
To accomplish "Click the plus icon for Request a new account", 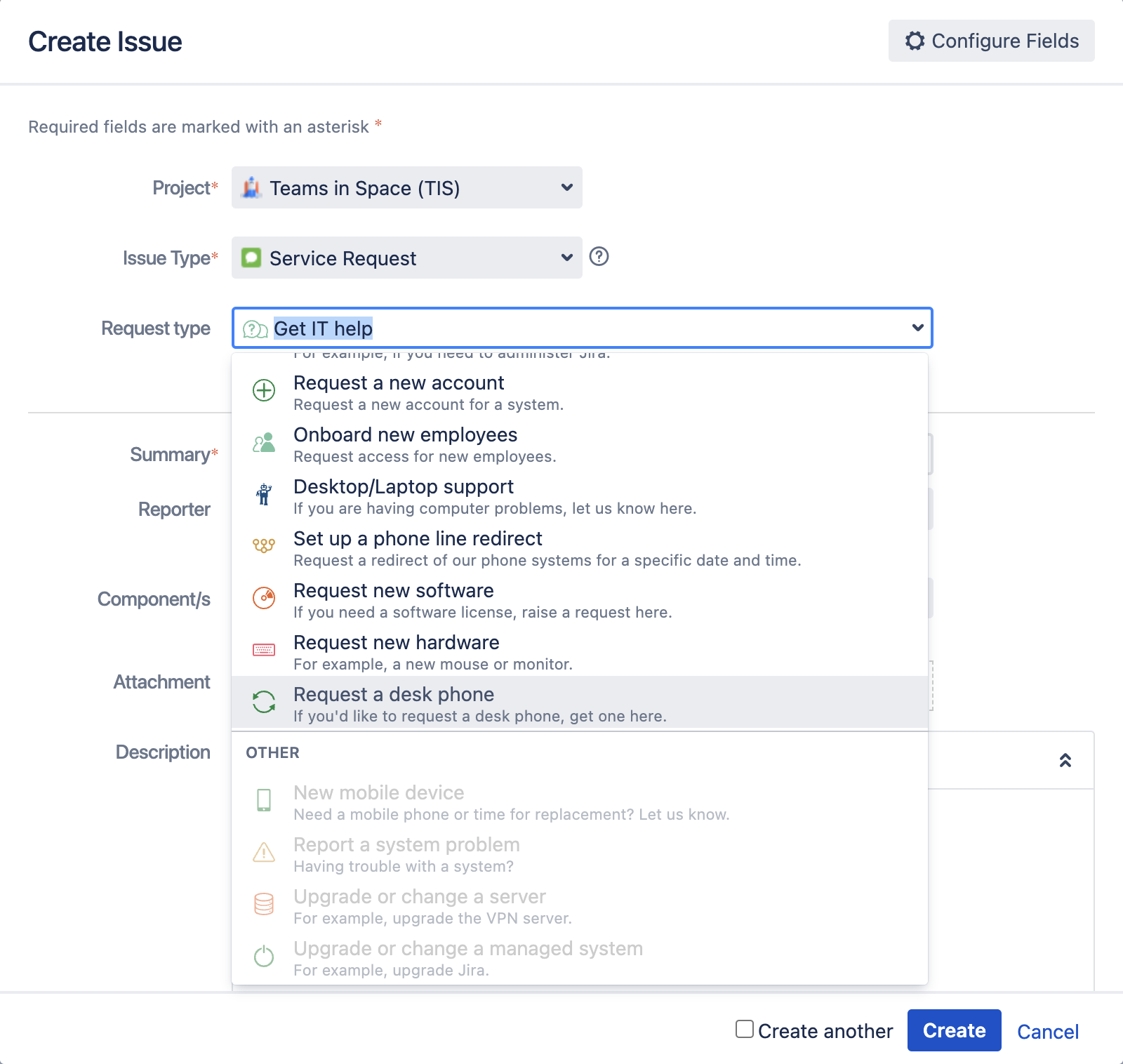I will (x=264, y=390).
